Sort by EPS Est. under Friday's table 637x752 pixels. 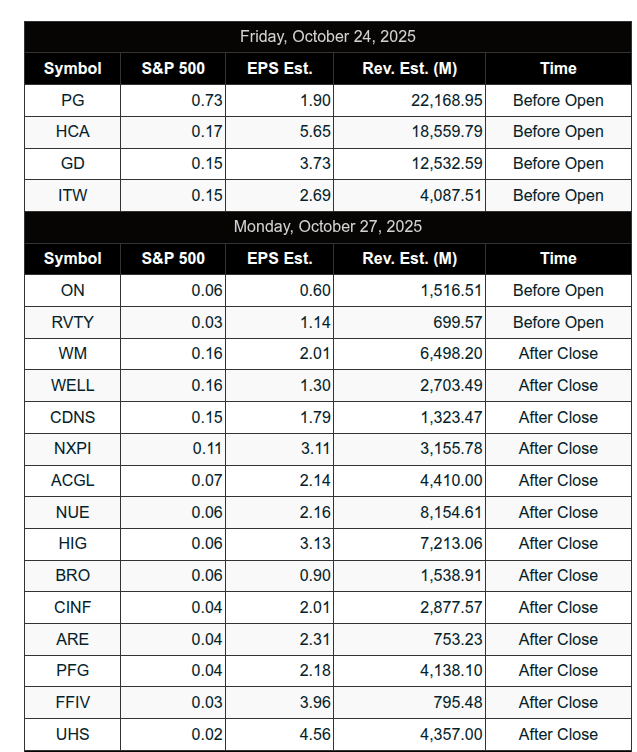click(280, 69)
